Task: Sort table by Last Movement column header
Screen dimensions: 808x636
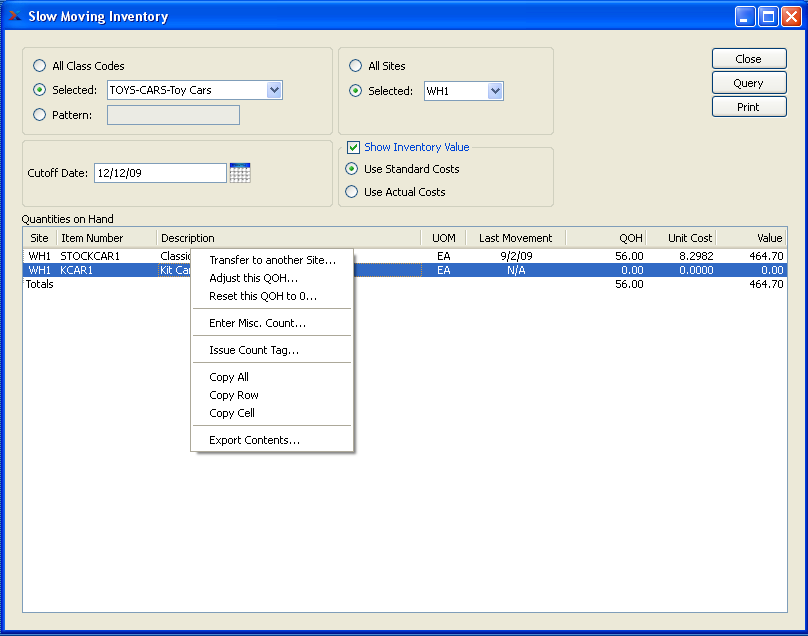Action: tap(515, 238)
